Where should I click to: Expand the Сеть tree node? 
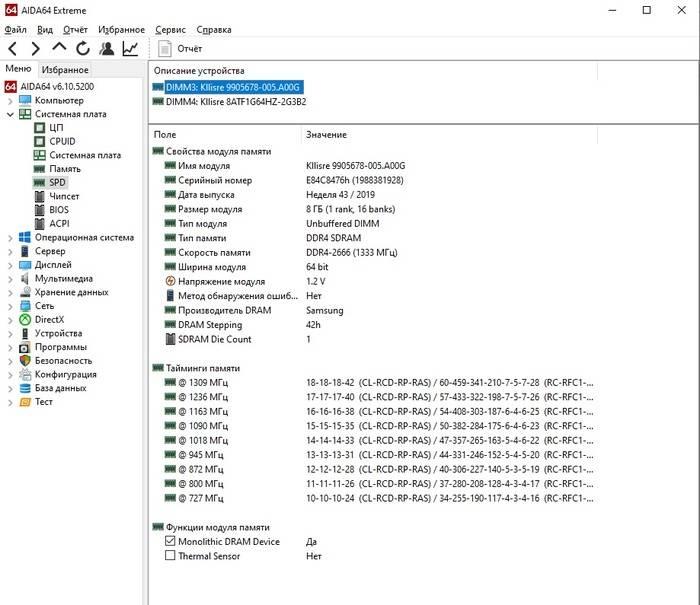[x=10, y=306]
